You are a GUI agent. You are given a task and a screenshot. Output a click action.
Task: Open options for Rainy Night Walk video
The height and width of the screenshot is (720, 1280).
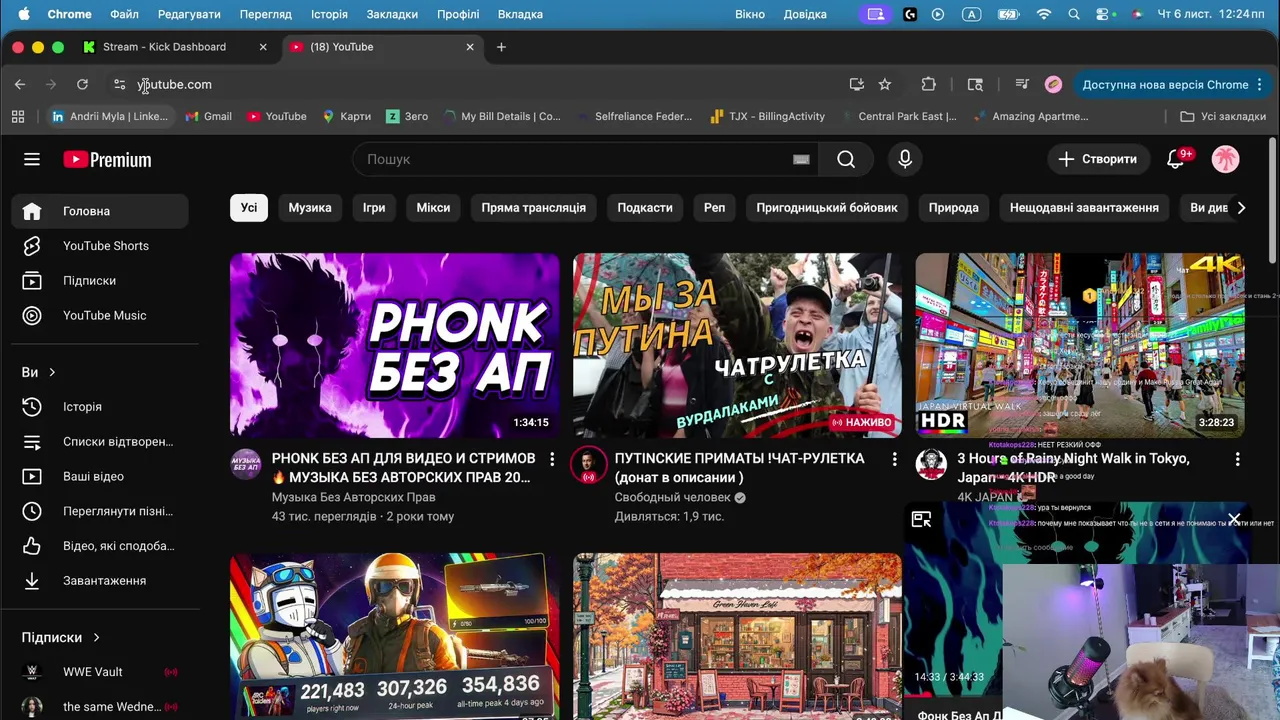click(1237, 459)
